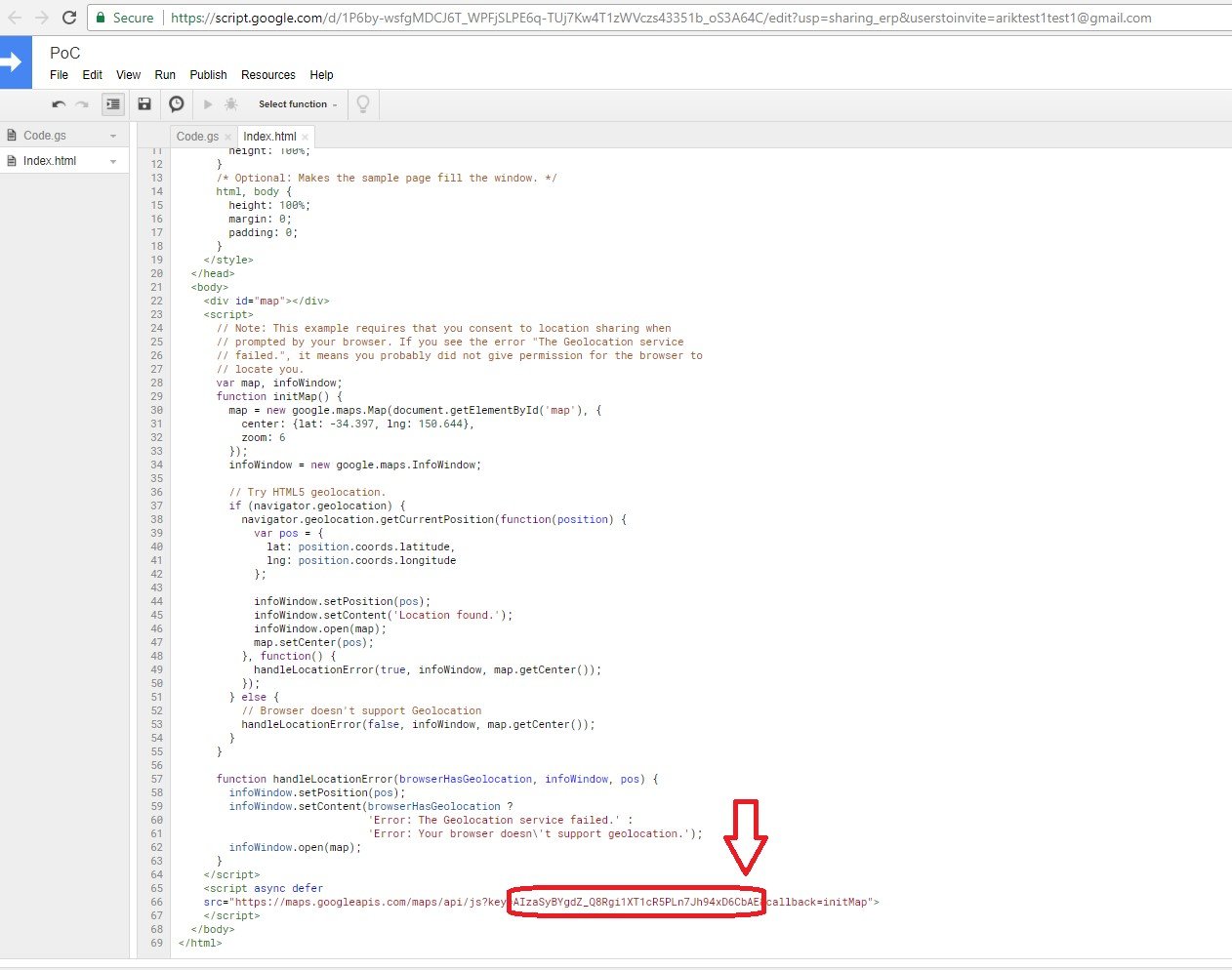This screenshot has height=970, width=1232.
Task: Click the 'infoWindow.open(map);' line 46
Action: tap(320, 628)
